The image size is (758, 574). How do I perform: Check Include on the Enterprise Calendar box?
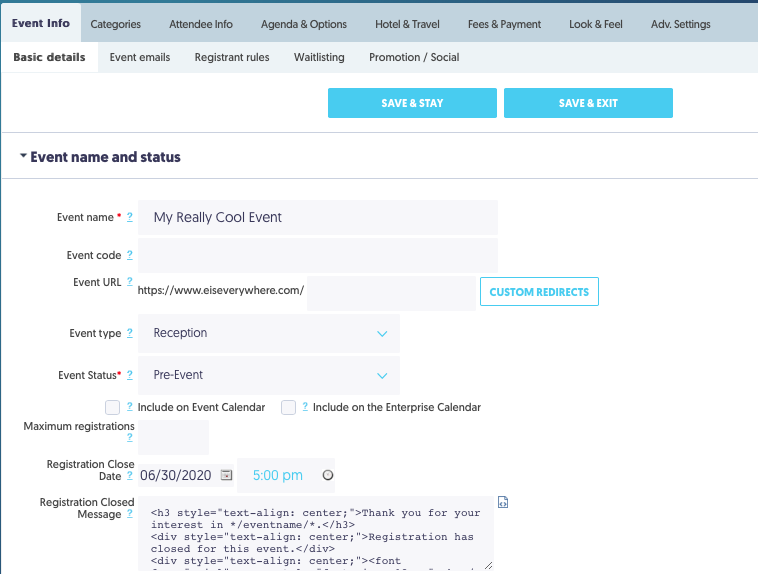[288, 407]
